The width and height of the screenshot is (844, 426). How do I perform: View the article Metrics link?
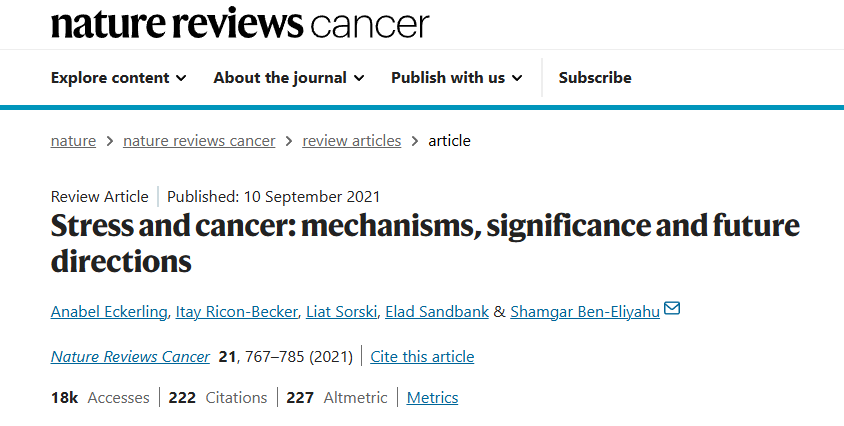(432, 397)
